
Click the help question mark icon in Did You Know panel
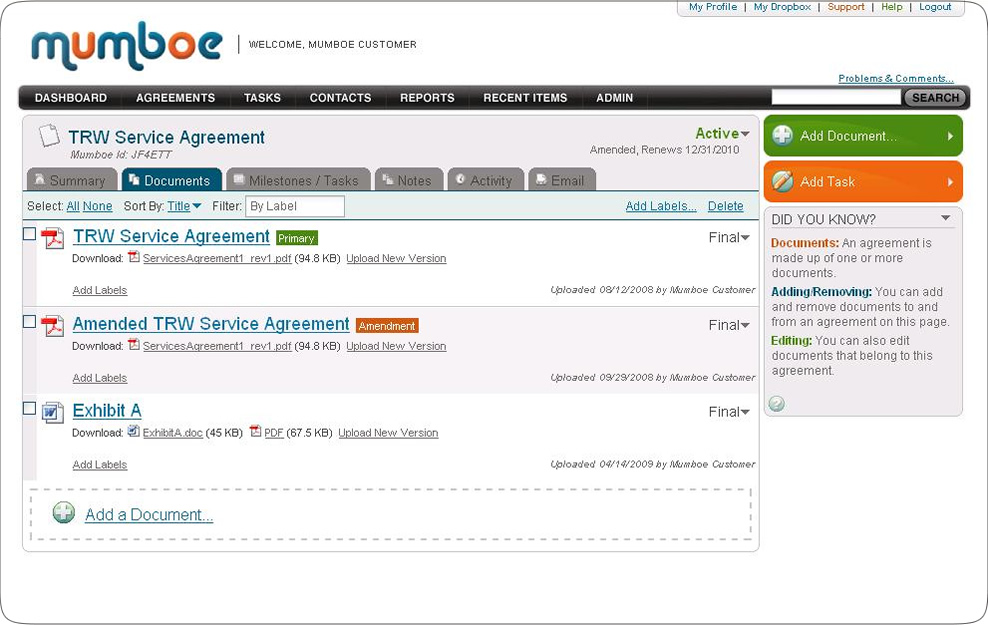[777, 404]
